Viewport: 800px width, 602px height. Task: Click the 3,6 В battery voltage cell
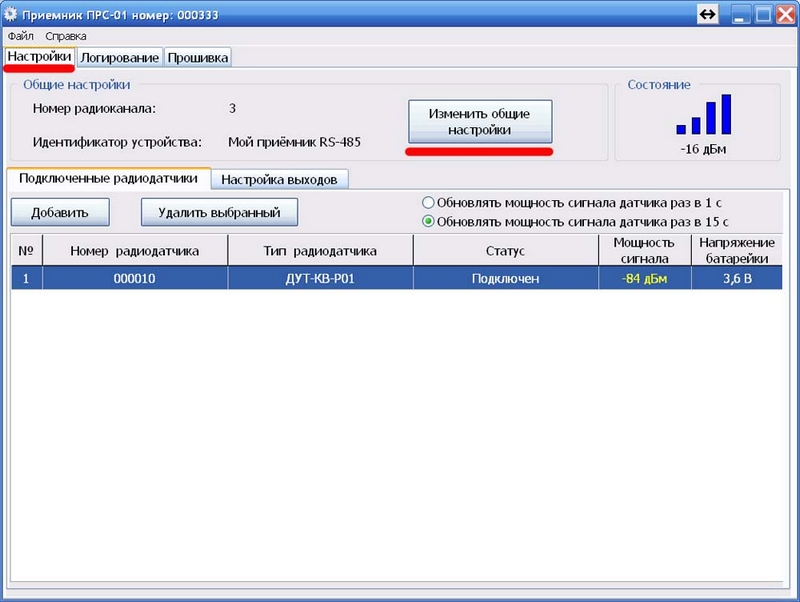coord(737,278)
